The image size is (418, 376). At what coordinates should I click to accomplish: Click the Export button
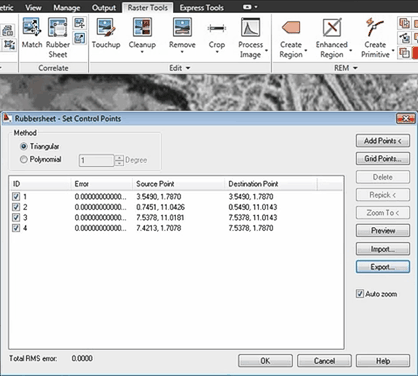click(383, 267)
